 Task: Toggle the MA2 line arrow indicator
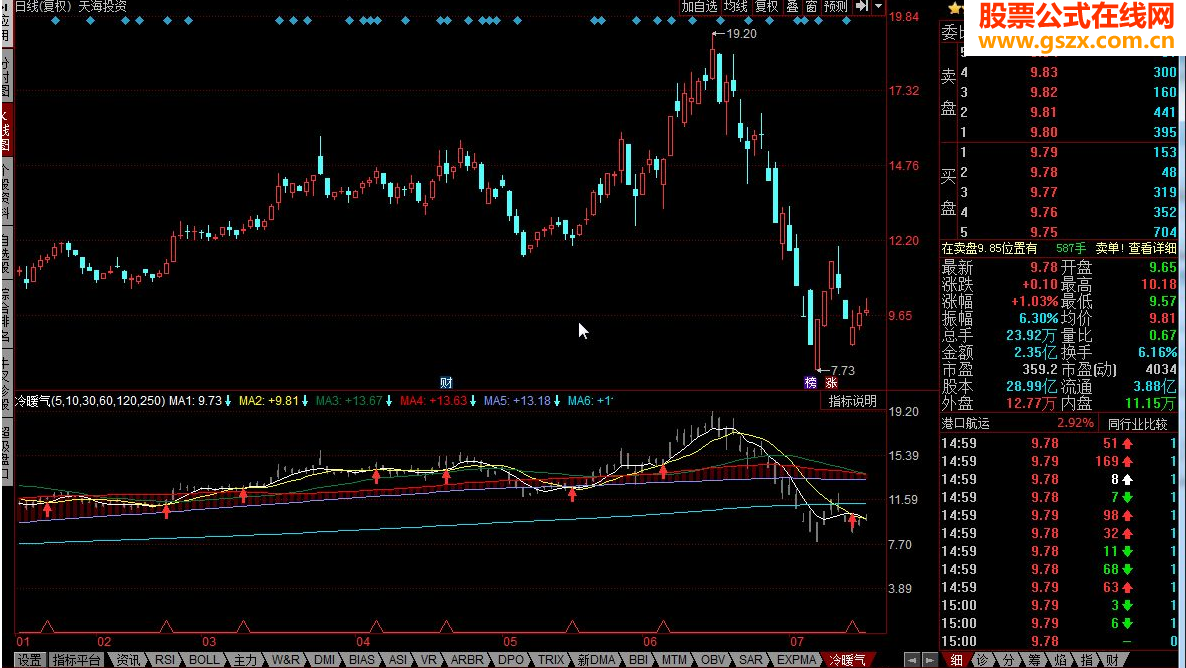click(x=305, y=401)
